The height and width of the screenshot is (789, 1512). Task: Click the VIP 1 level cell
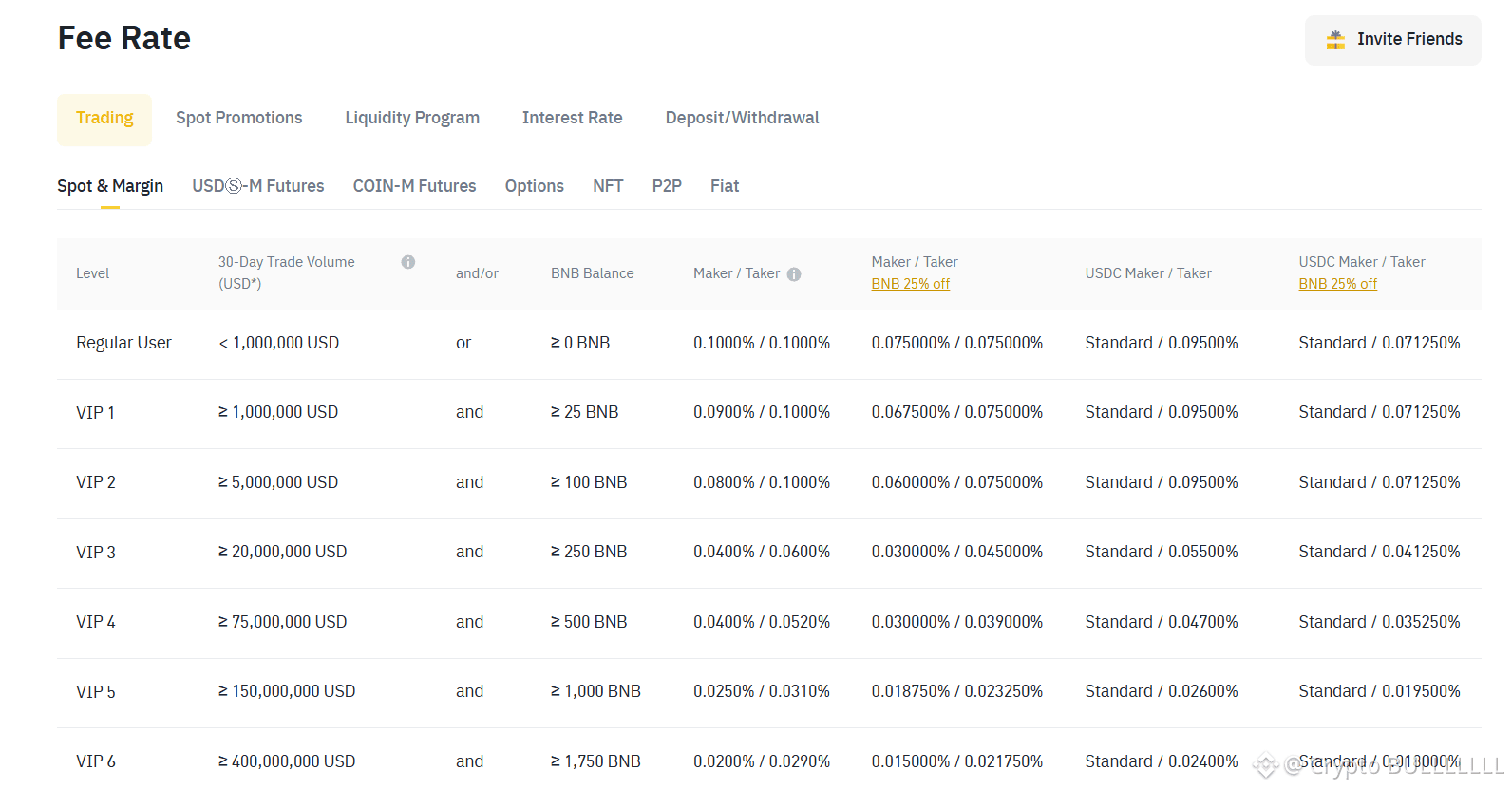click(95, 413)
